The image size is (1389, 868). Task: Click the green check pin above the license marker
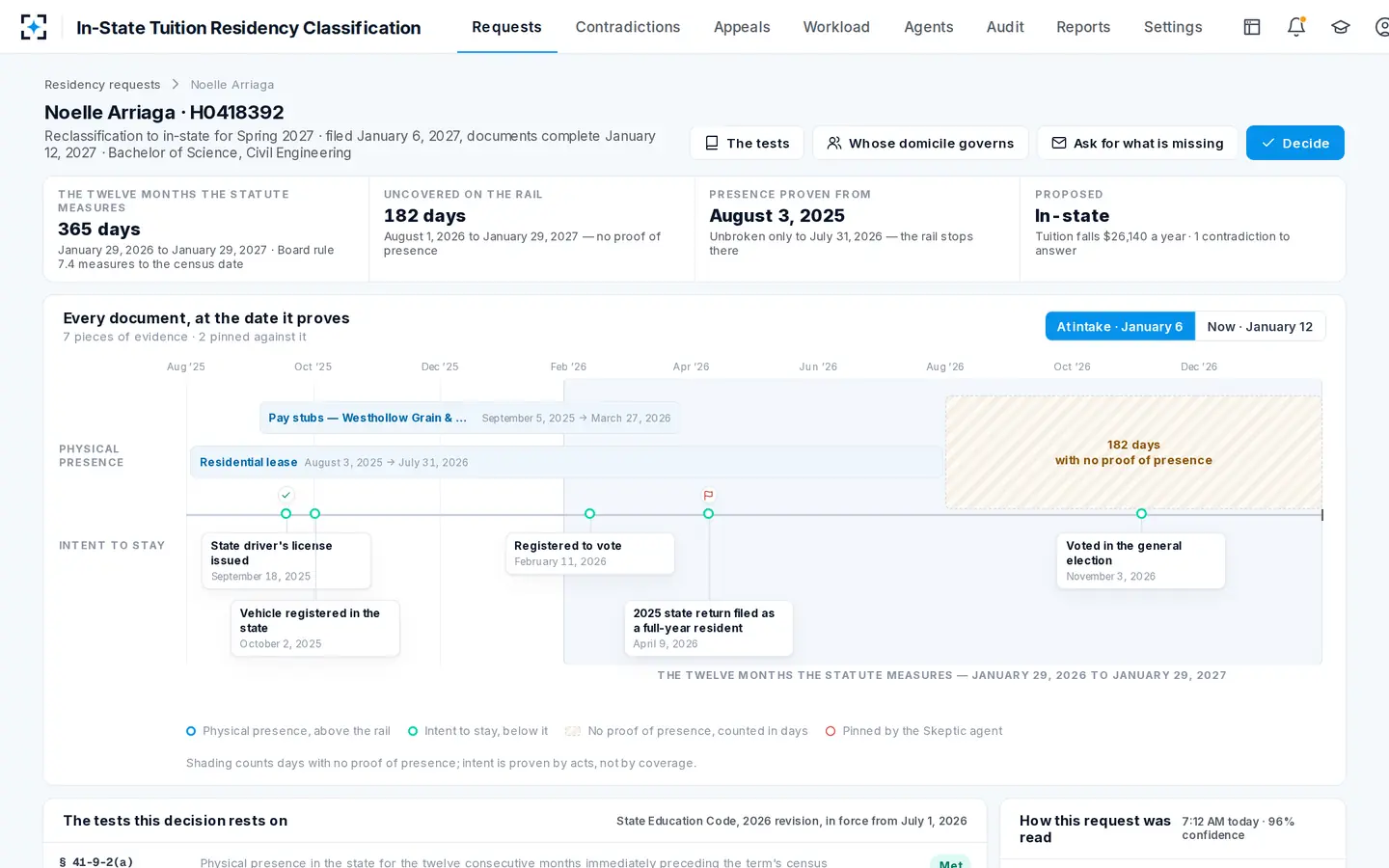[x=286, y=495]
